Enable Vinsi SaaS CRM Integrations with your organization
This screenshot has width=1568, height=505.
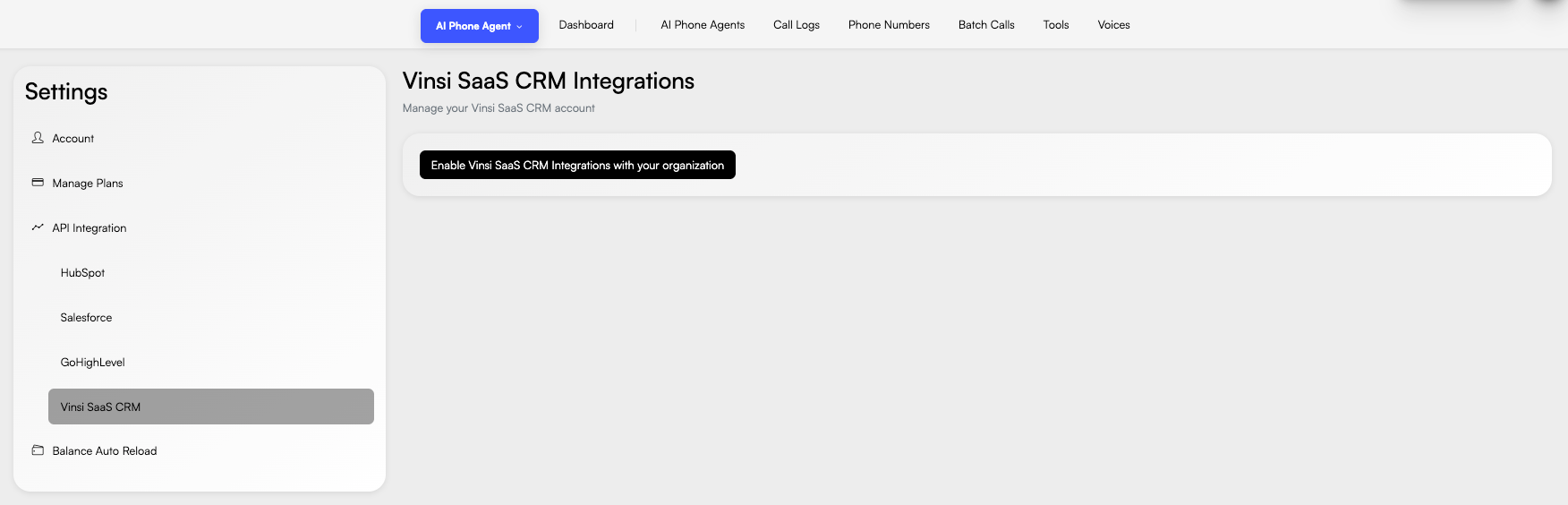pyautogui.click(x=577, y=165)
